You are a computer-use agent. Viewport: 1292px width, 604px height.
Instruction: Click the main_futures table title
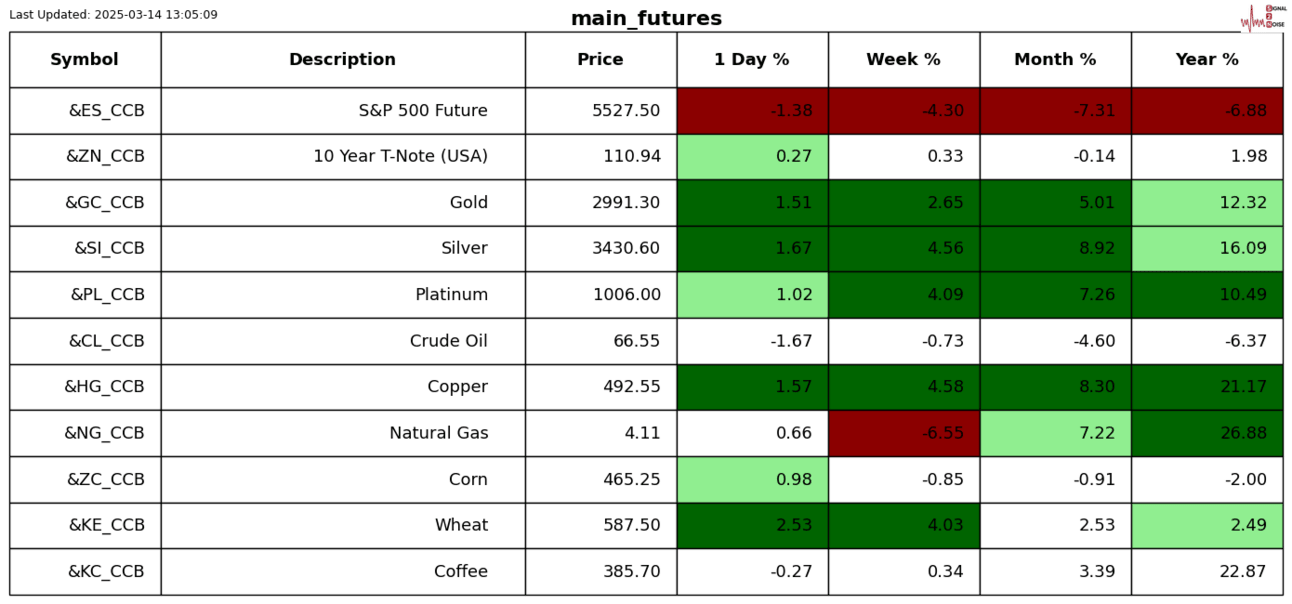coord(646,19)
